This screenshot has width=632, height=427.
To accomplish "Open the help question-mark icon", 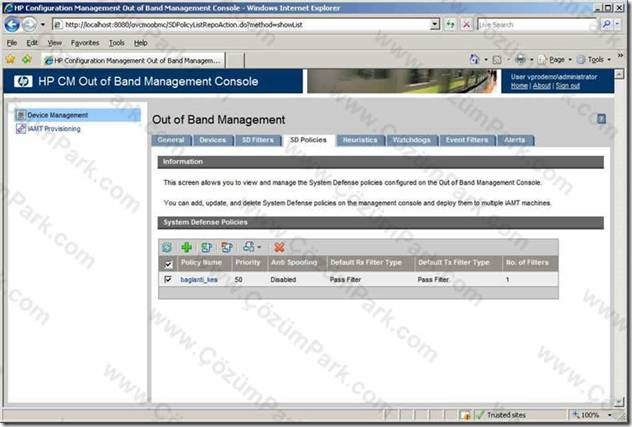I will tap(601, 119).
